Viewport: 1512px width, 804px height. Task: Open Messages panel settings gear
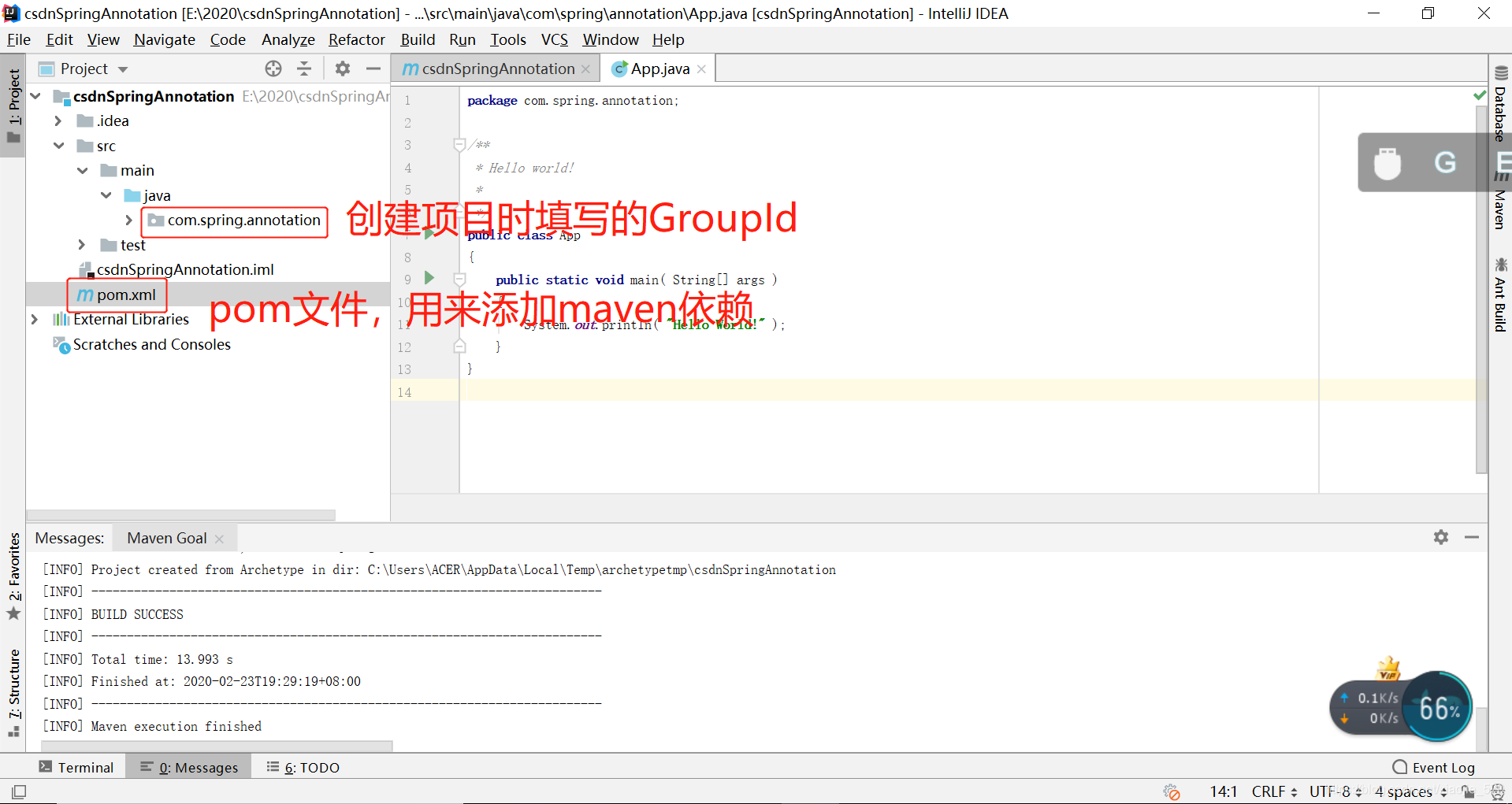click(1441, 537)
